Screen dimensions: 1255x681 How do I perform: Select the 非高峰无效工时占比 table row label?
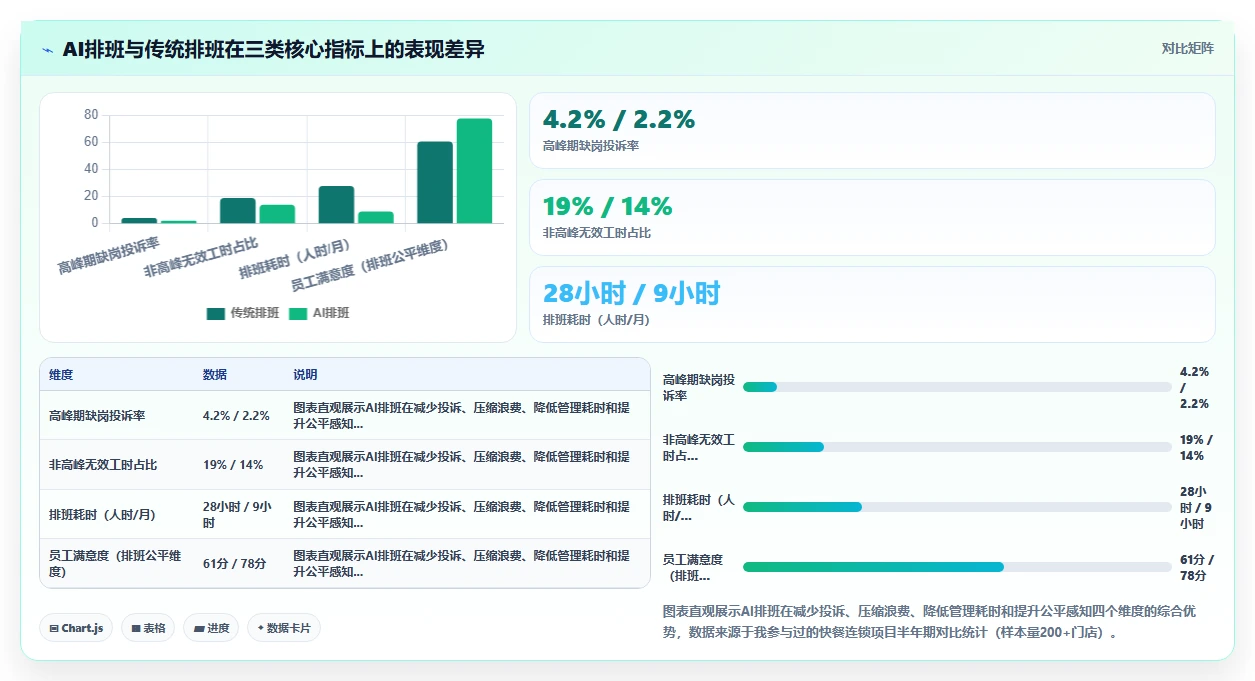pyautogui.click(x=103, y=465)
